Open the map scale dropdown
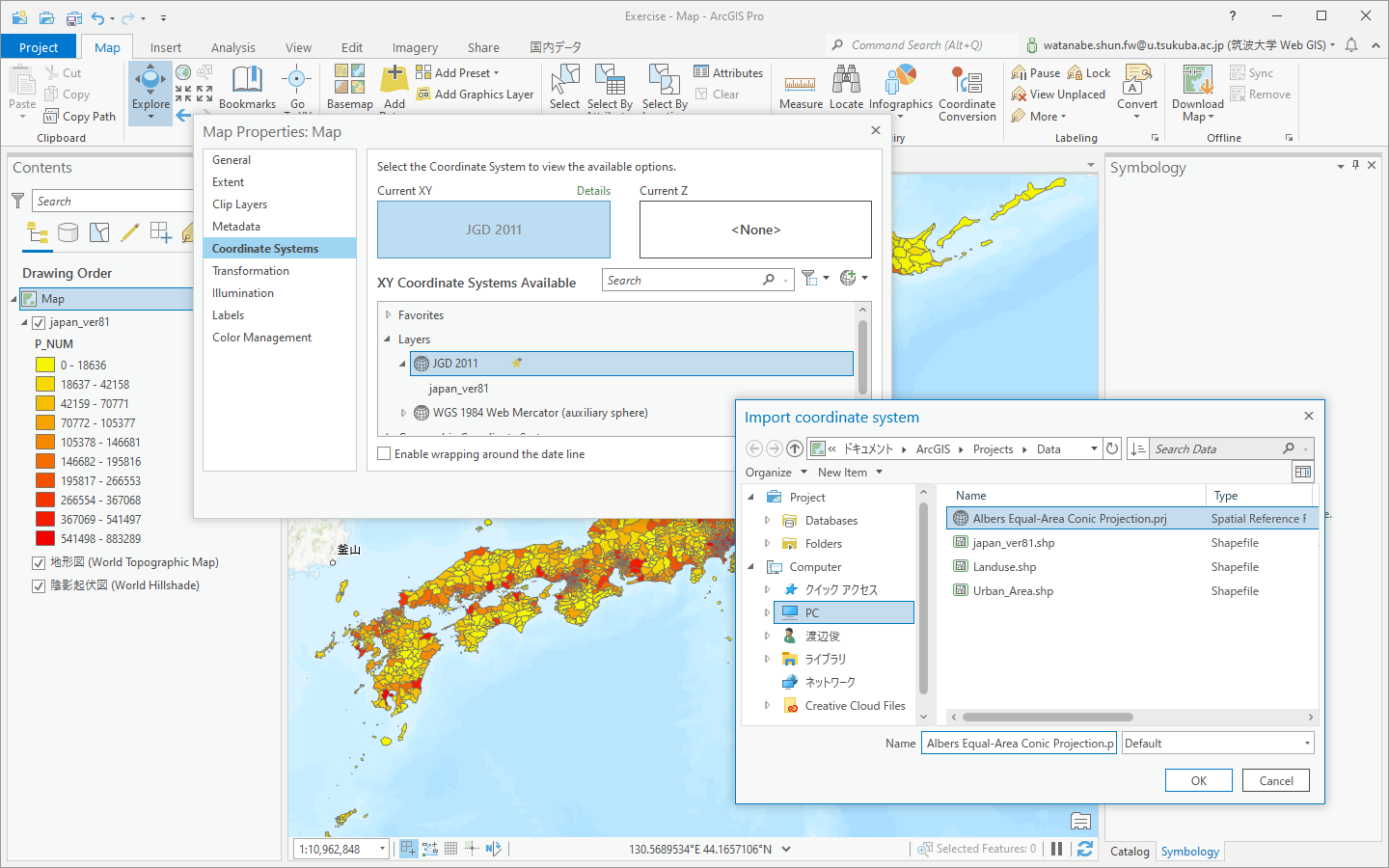1389x868 pixels. 382,849
